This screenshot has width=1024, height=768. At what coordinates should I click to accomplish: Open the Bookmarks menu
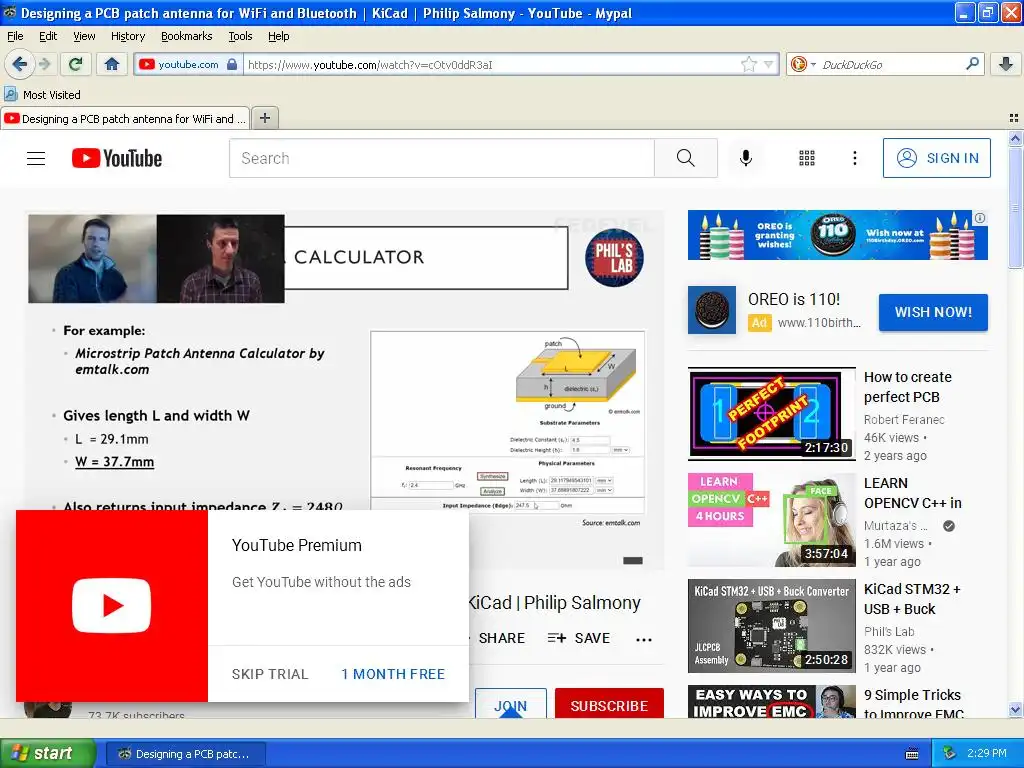tap(186, 36)
